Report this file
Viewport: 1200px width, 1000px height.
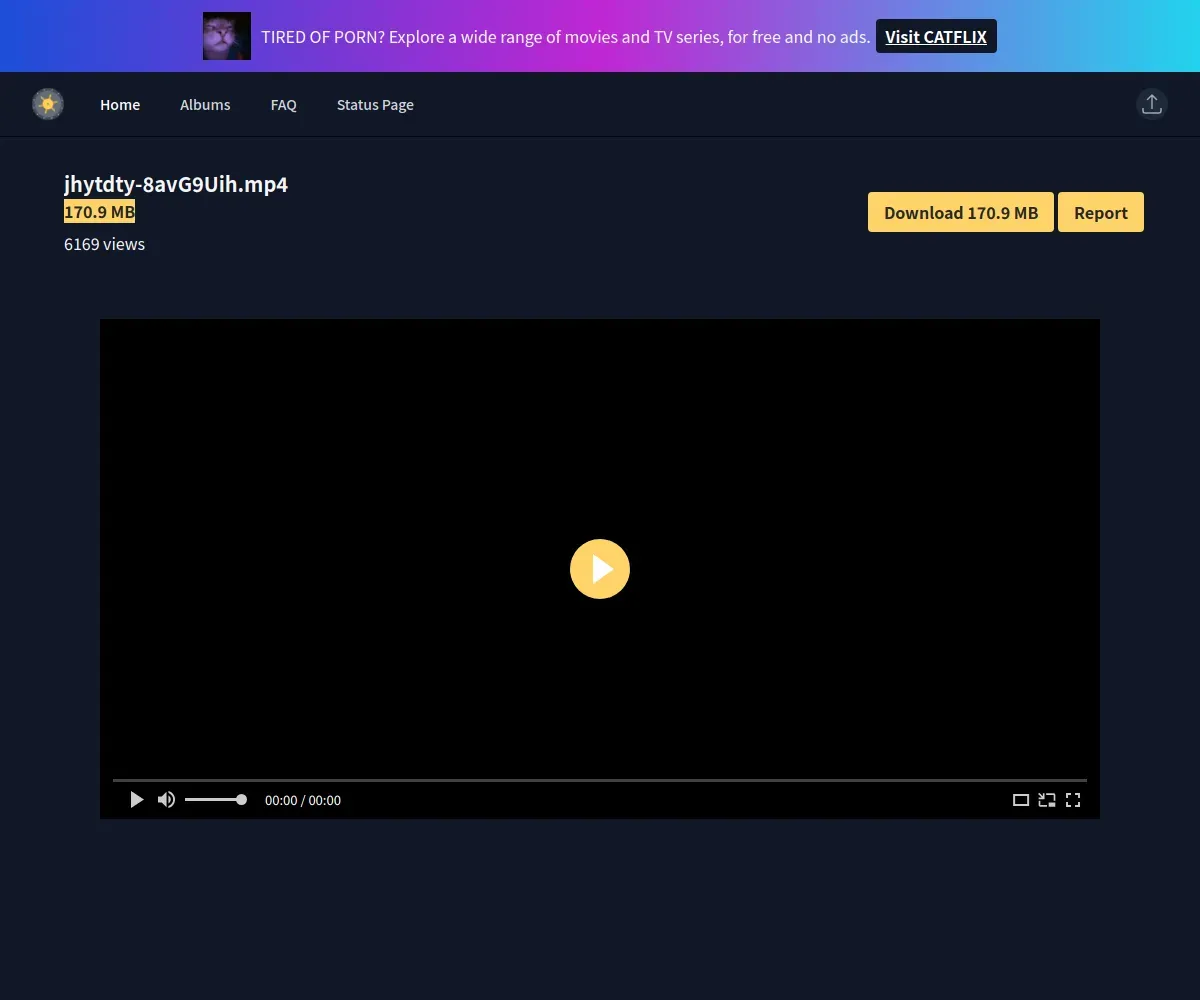1101,212
